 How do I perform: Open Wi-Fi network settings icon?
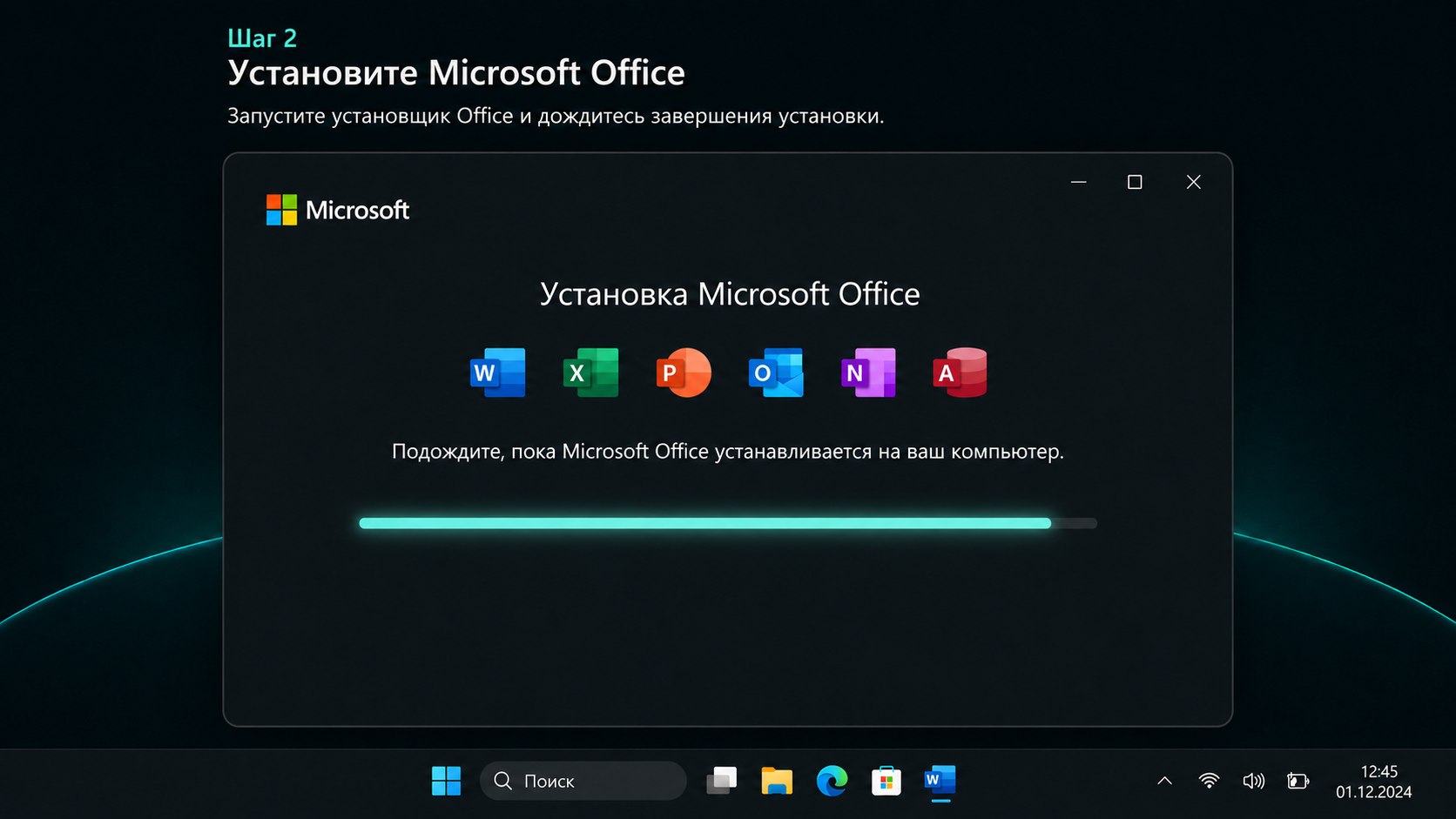point(1209,781)
